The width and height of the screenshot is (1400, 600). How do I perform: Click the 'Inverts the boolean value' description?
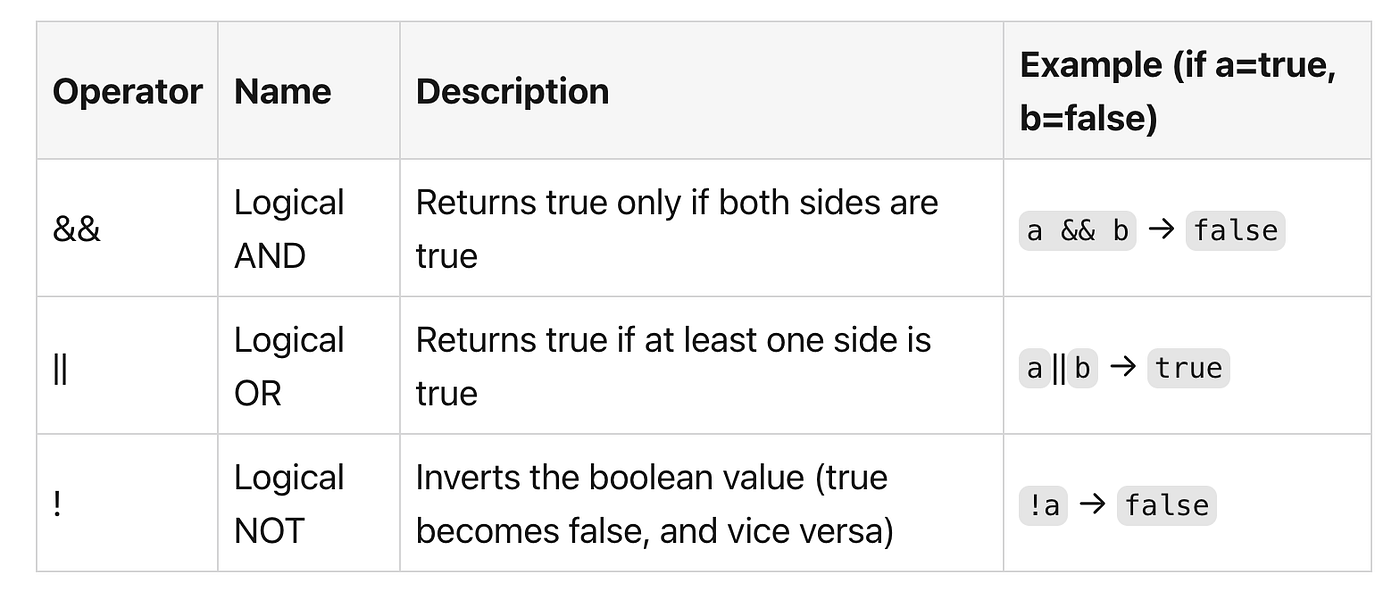(x=655, y=504)
